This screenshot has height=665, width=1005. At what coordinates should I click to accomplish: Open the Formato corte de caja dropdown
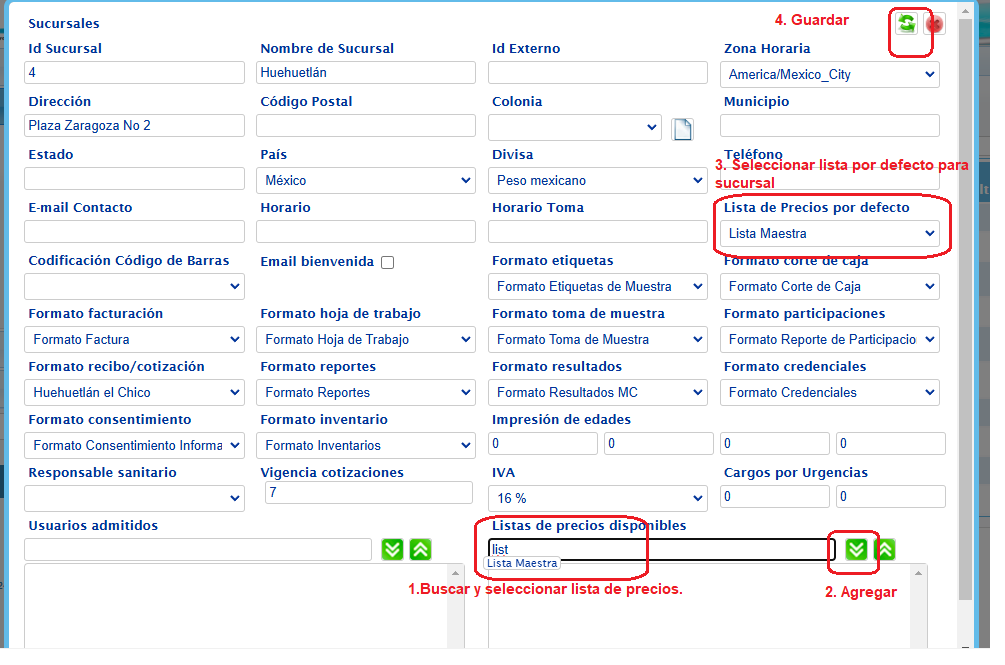[829, 286]
